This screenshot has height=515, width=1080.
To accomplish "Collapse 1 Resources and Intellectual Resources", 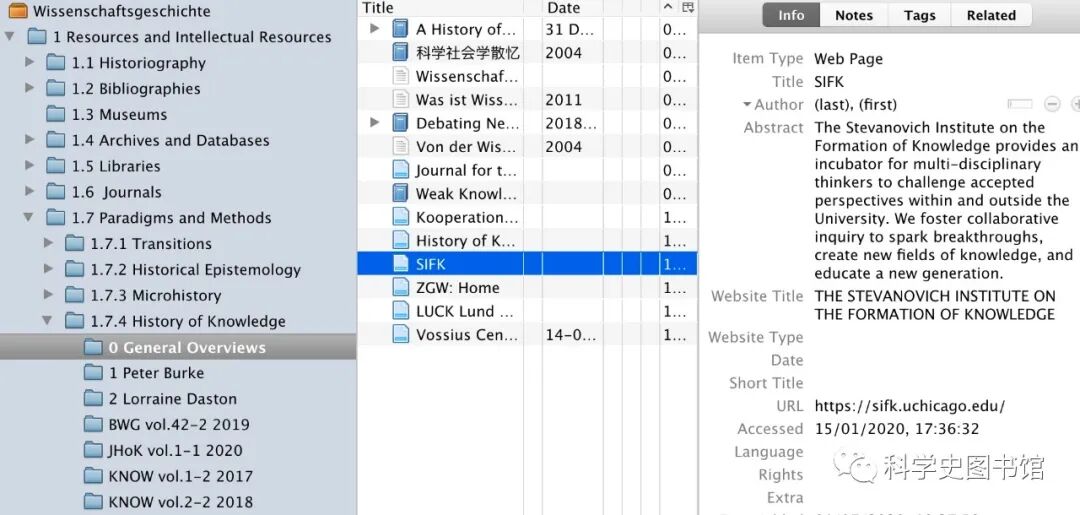I will (x=9, y=36).
